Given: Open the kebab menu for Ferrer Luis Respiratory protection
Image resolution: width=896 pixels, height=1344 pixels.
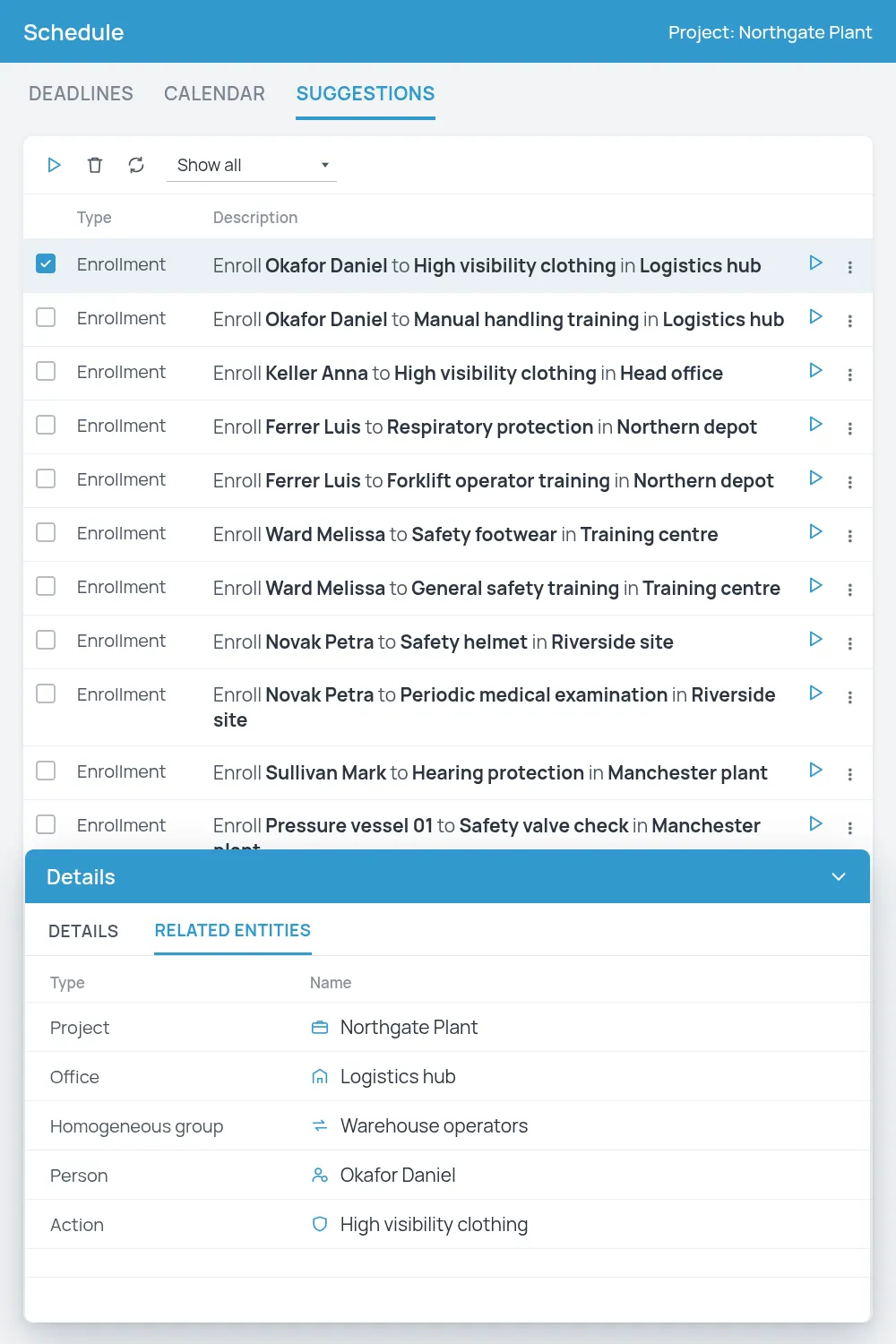Looking at the screenshot, I should 849,428.
